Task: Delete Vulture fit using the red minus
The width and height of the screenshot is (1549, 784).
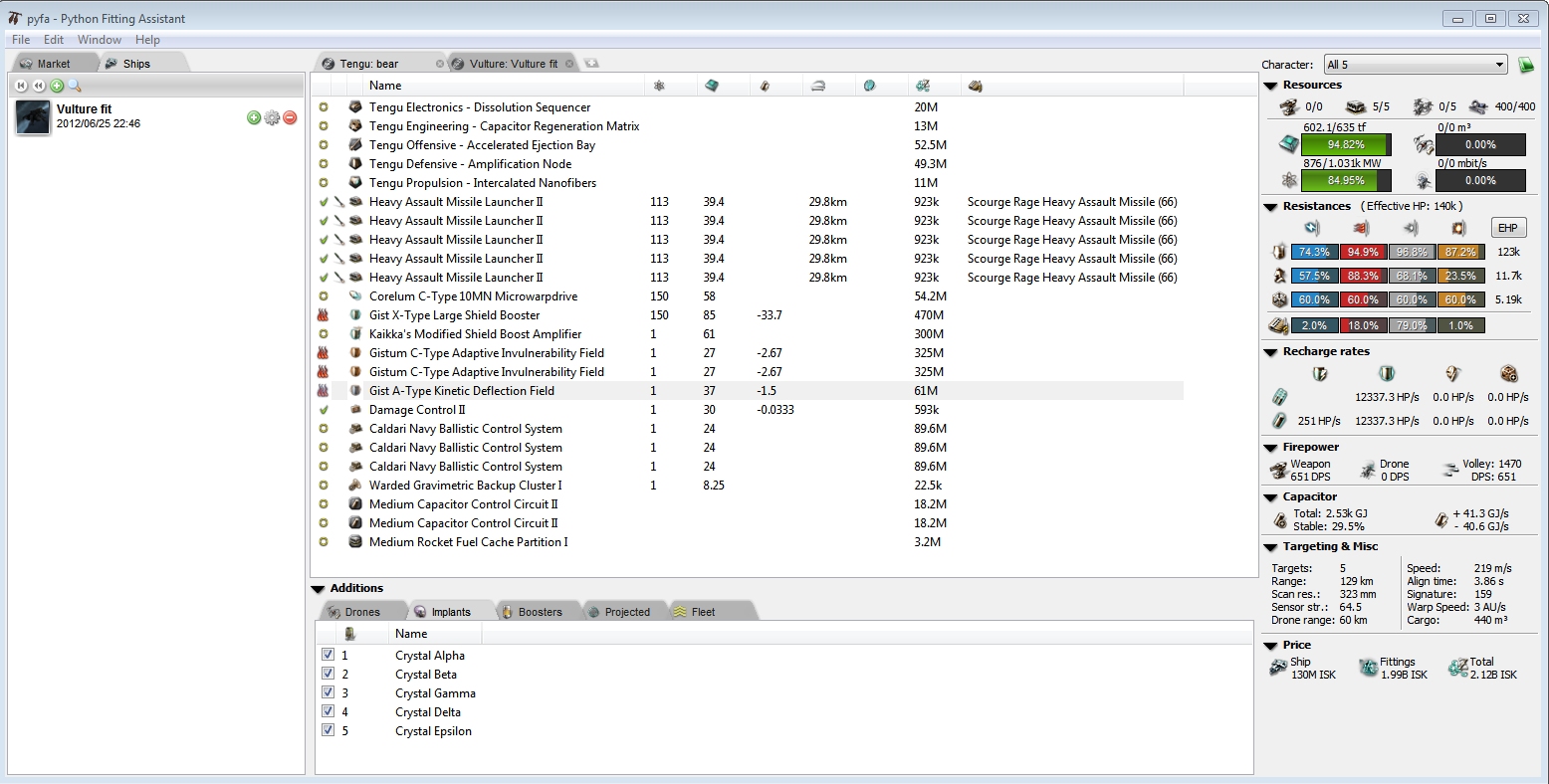Action: (x=290, y=117)
